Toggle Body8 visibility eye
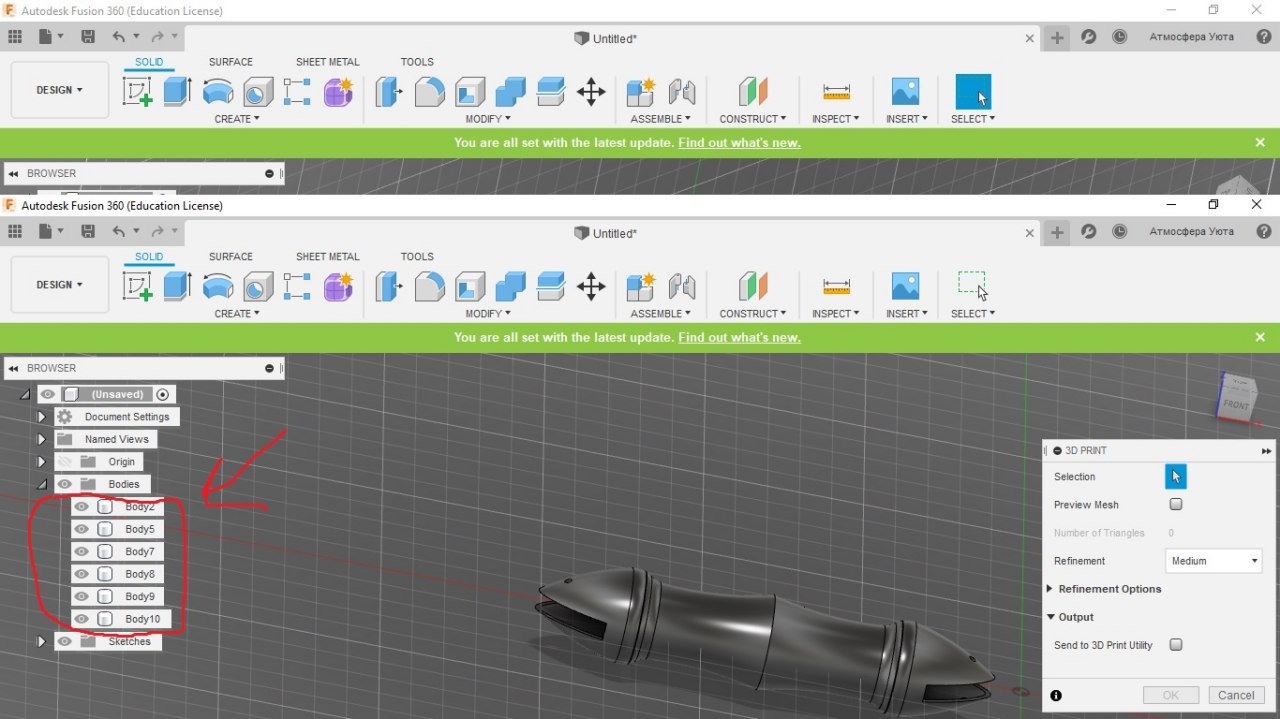 tap(82, 574)
